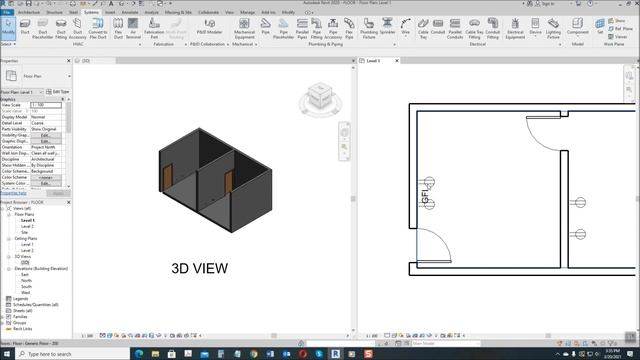Click Convert to Flex Duct

[x=98, y=28]
